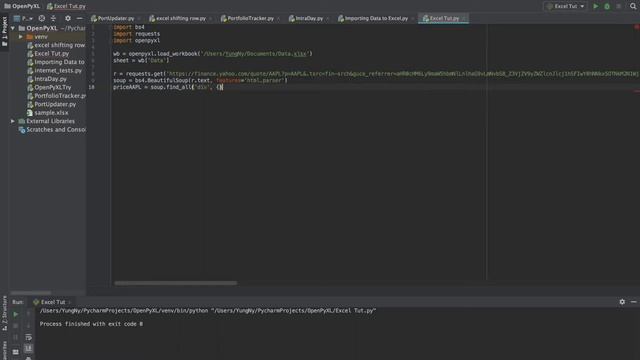Open the Excel Tut run configuration dropdown
This screenshot has width=640, height=360.
tap(565, 6)
